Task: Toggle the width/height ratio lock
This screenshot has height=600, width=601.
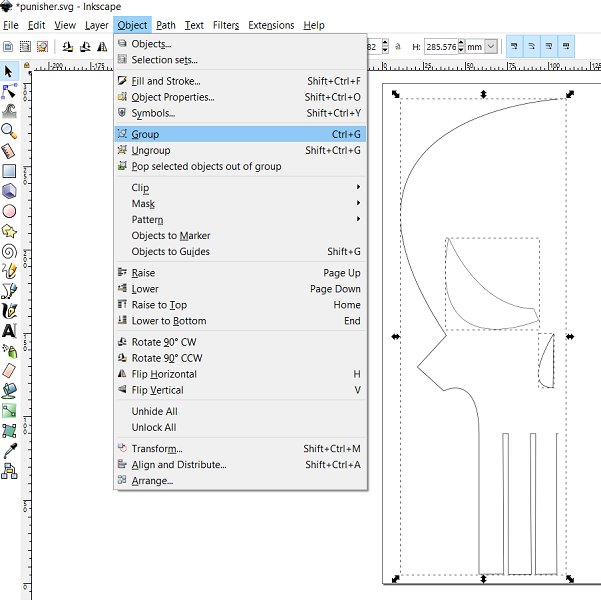Action: coord(398,47)
